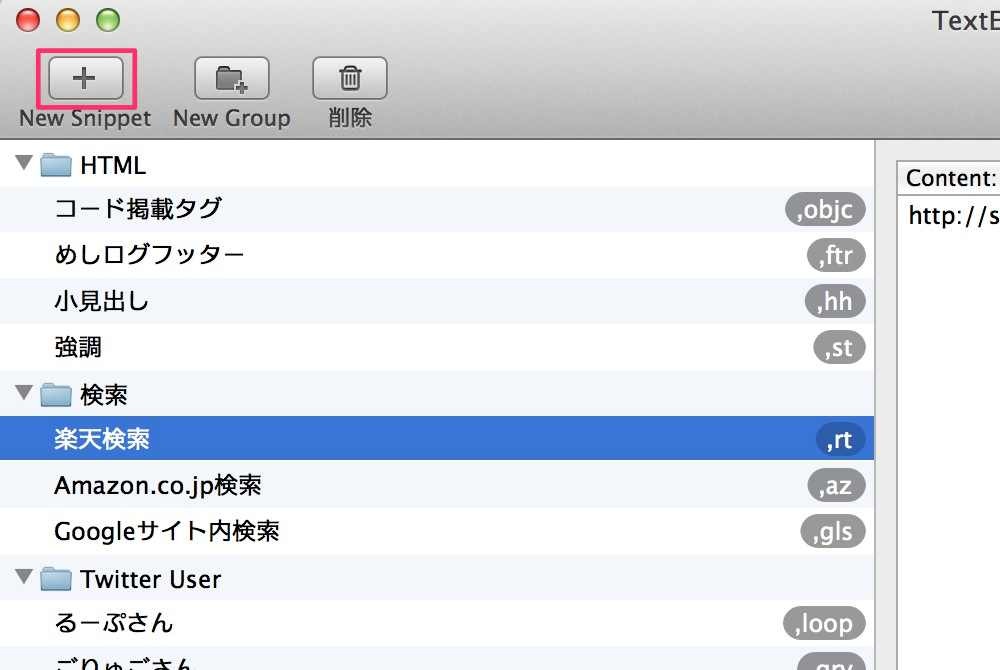The width and height of the screenshot is (1000, 670).
Task: Click the ,ftr abbreviation badge
Action: pos(836,255)
